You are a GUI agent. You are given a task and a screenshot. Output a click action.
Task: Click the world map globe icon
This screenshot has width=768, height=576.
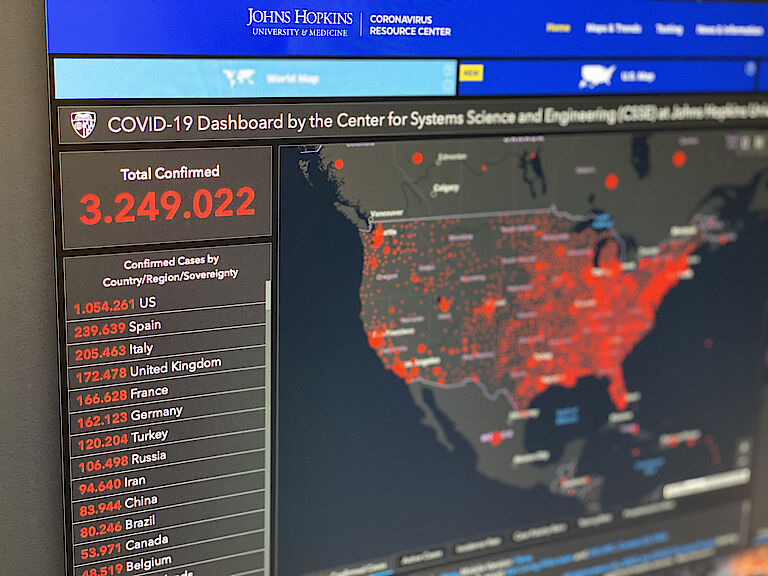click(239, 78)
